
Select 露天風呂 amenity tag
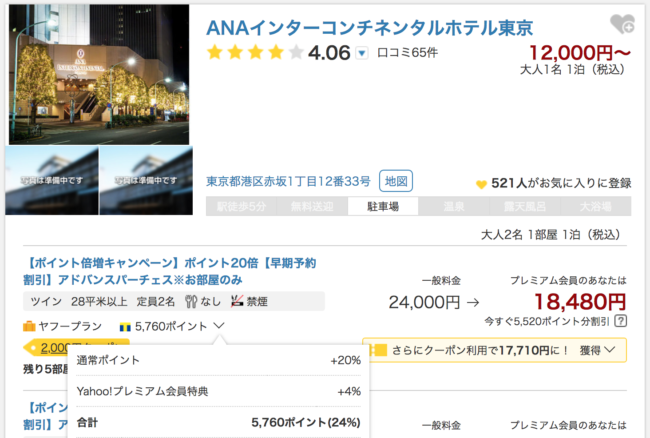(525, 206)
